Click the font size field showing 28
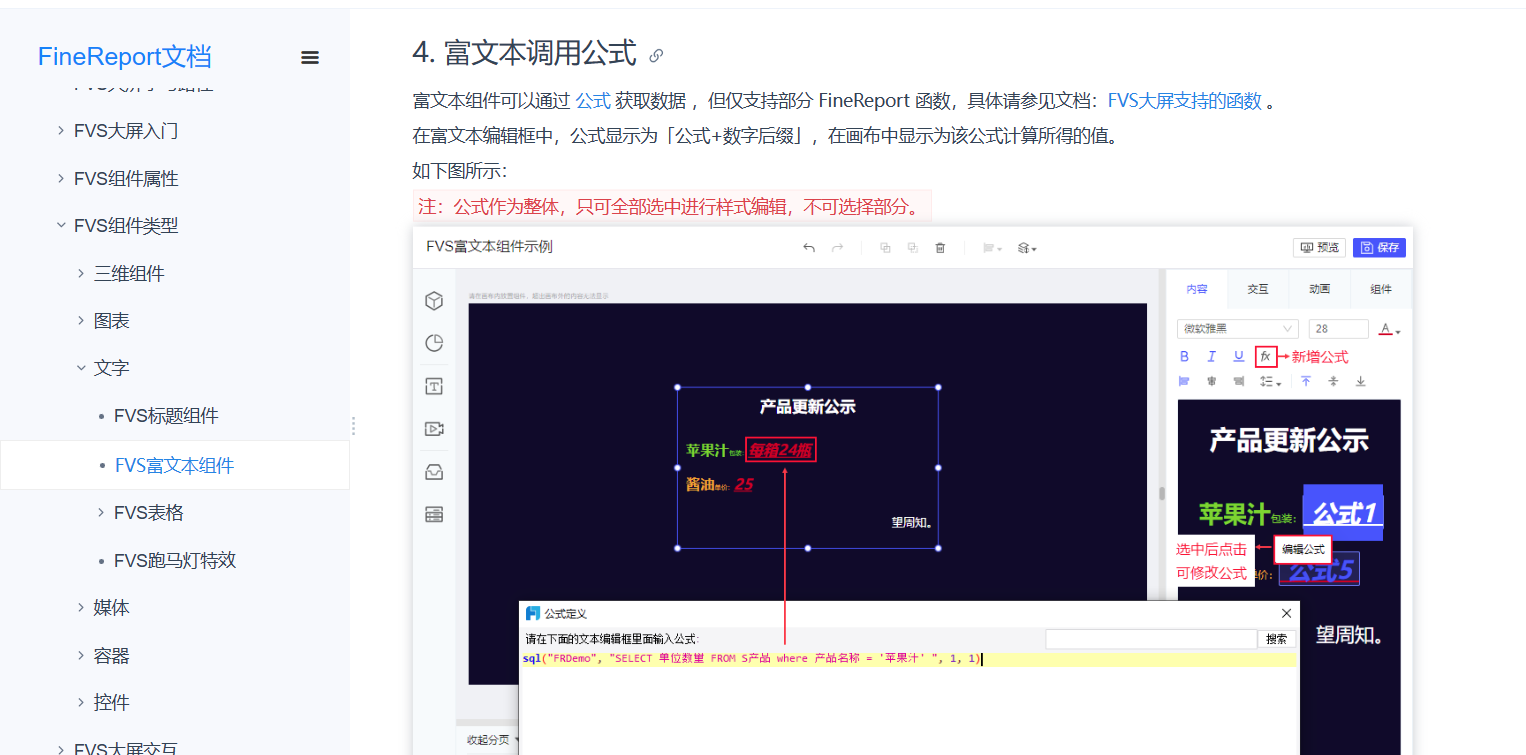The height and width of the screenshot is (755, 1526). [1338, 329]
